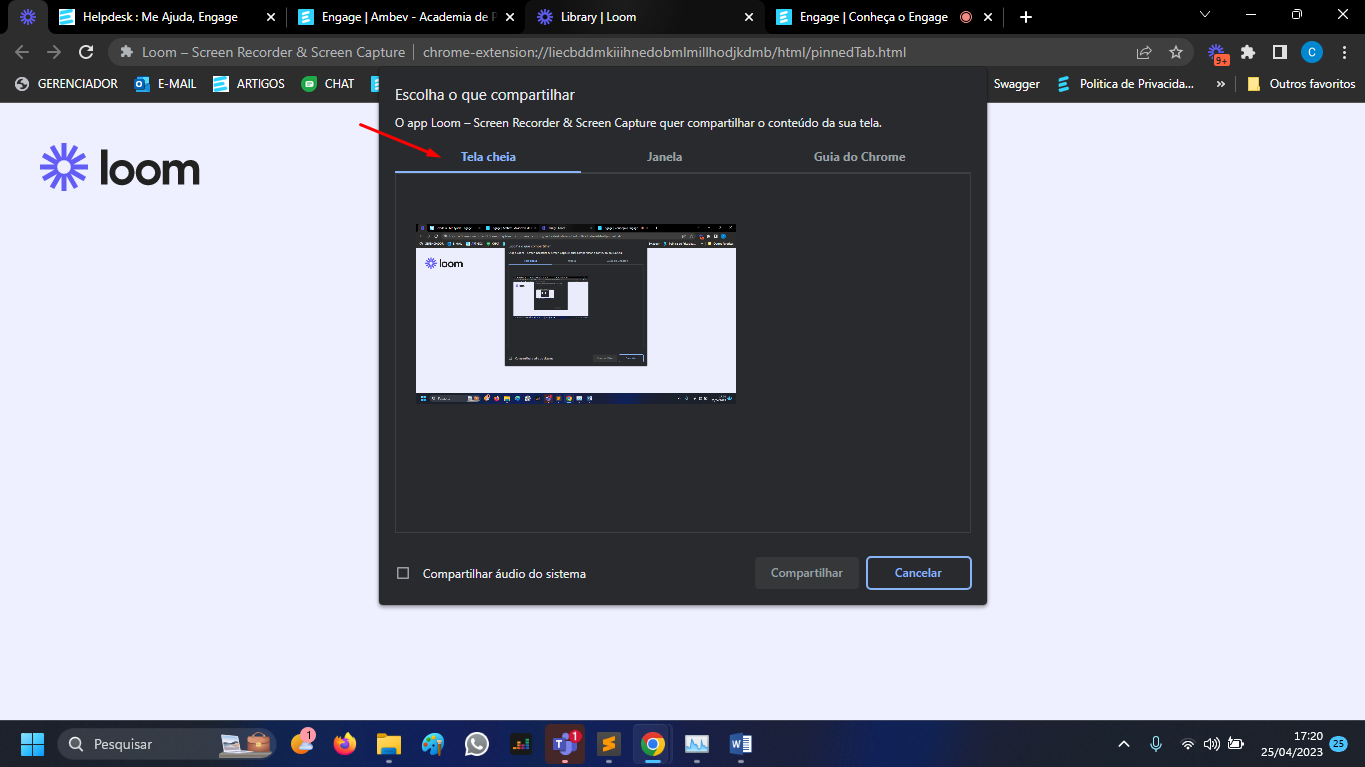Click the Chrome address bar URL
The image size is (1365, 767).
(x=664, y=52)
